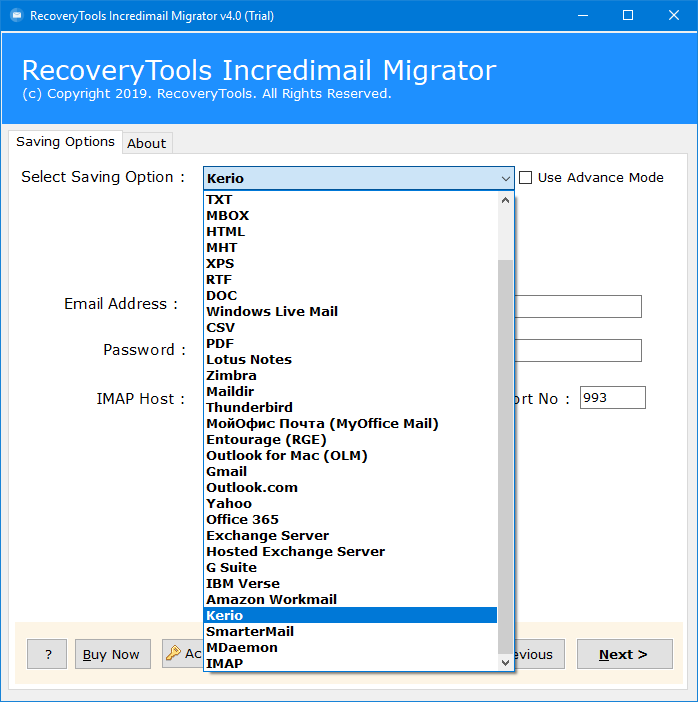Select Exchange Server option
The image size is (698, 702).
click(x=351, y=536)
